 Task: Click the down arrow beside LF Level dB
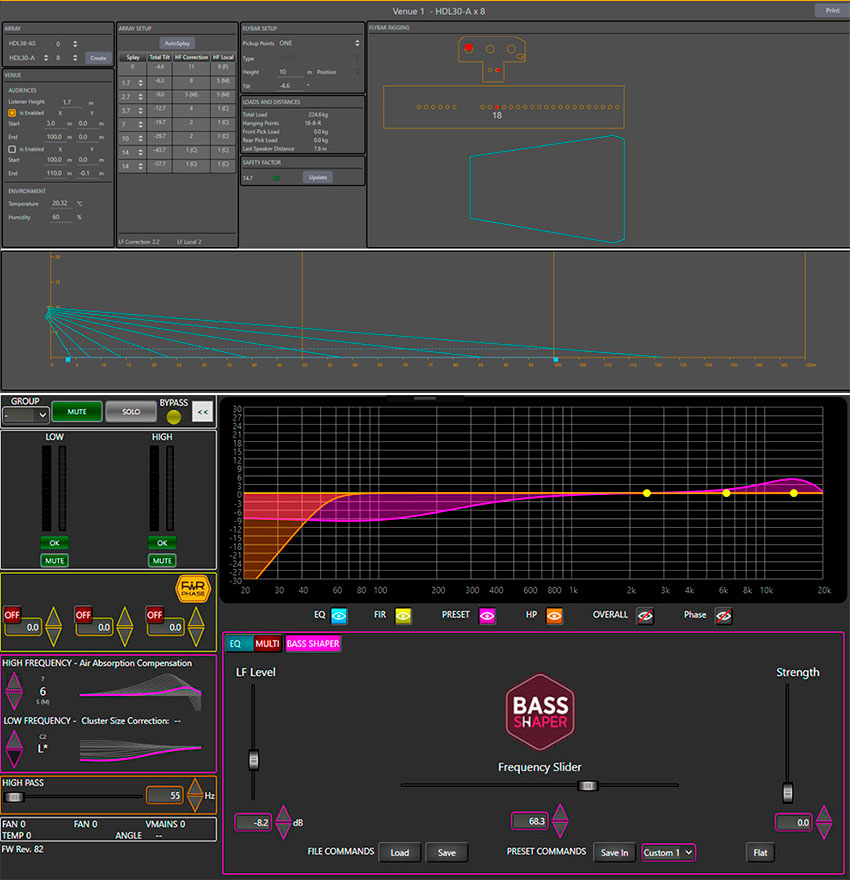[283, 831]
